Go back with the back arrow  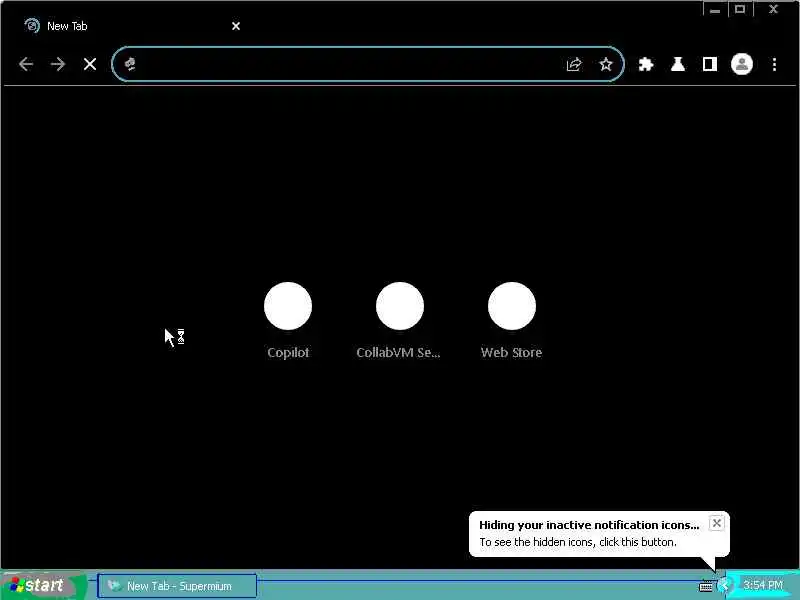click(26, 64)
